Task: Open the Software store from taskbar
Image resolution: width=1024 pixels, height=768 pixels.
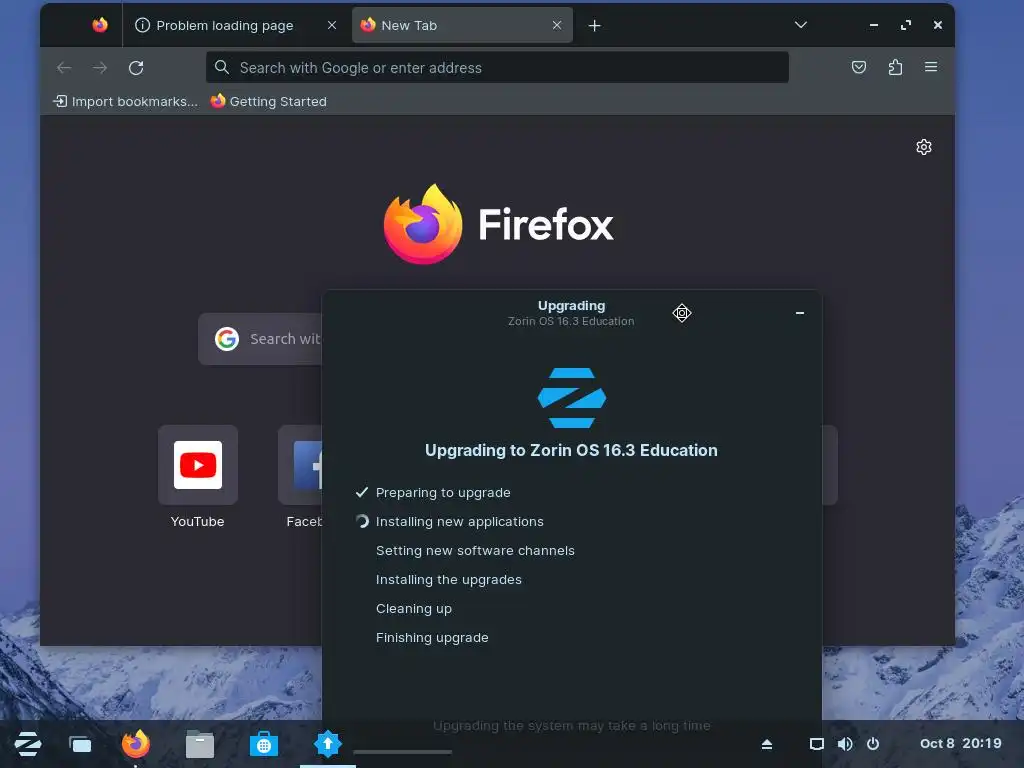Action: click(x=264, y=744)
